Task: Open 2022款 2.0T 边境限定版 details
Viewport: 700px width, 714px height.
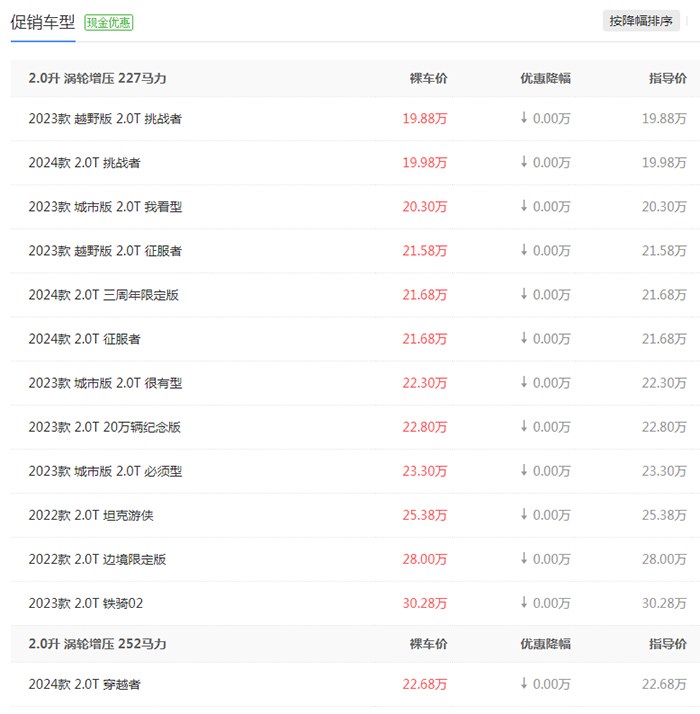Action: pos(97,559)
